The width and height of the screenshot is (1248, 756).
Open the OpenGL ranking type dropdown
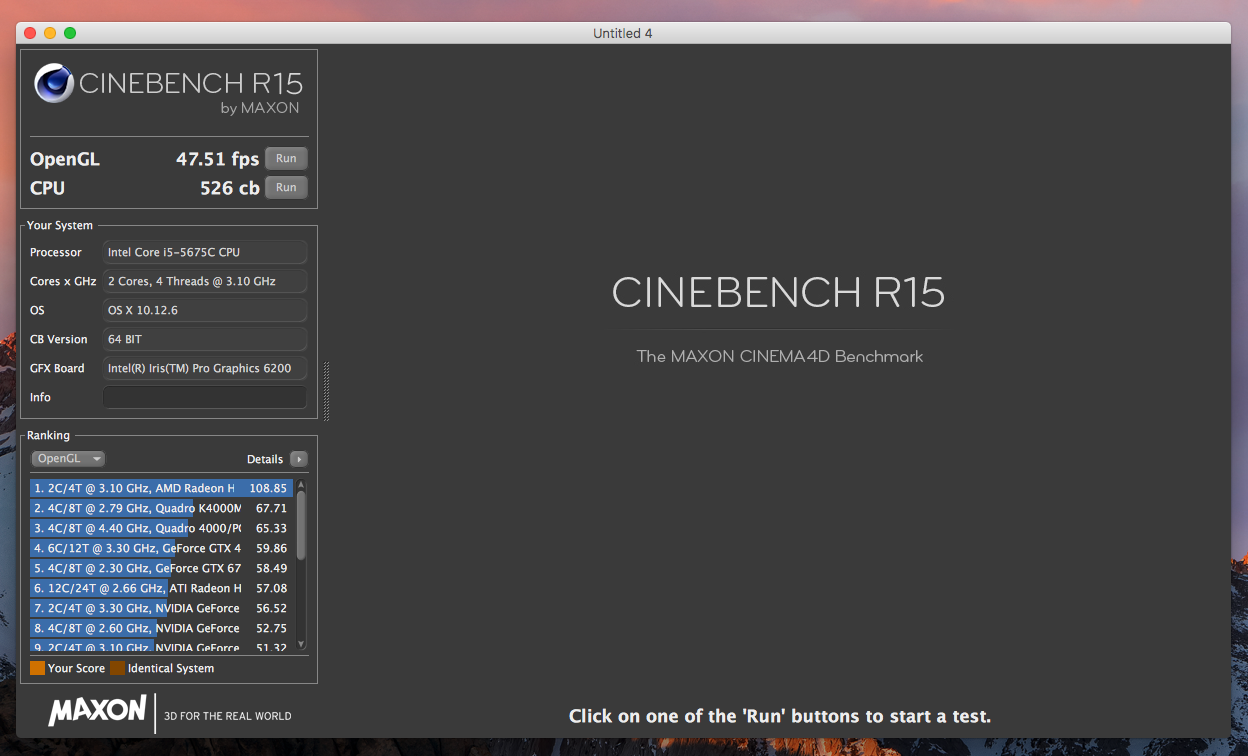[x=68, y=459]
